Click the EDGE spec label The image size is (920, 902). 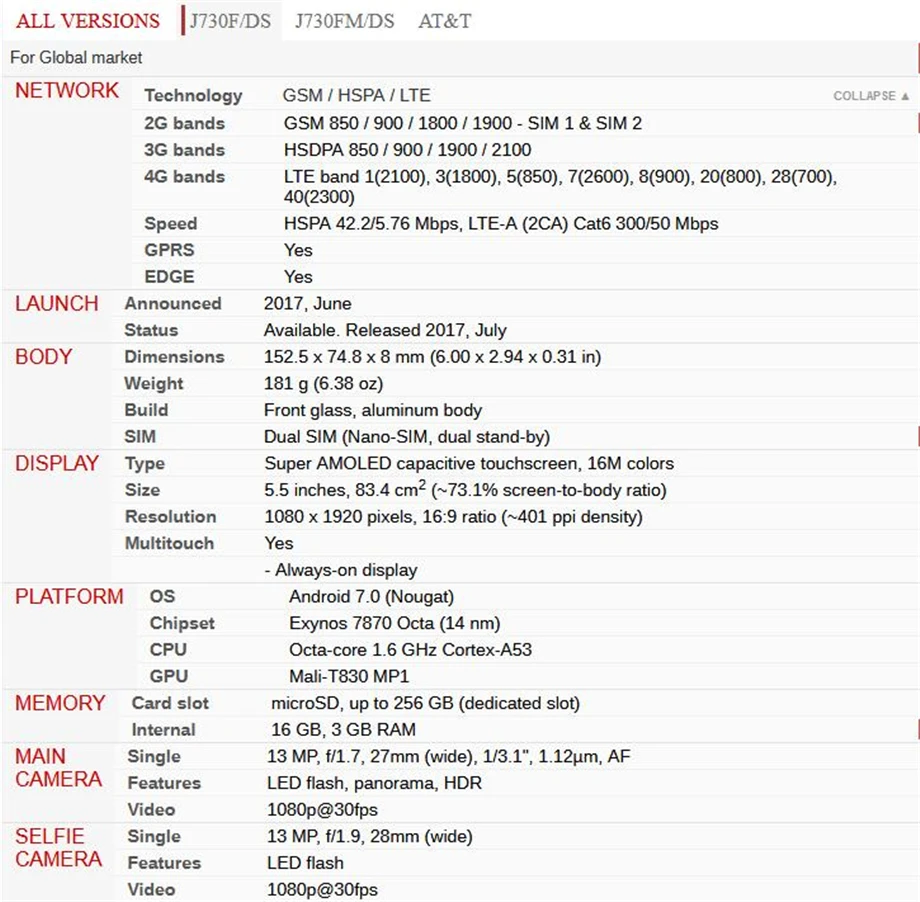click(169, 276)
